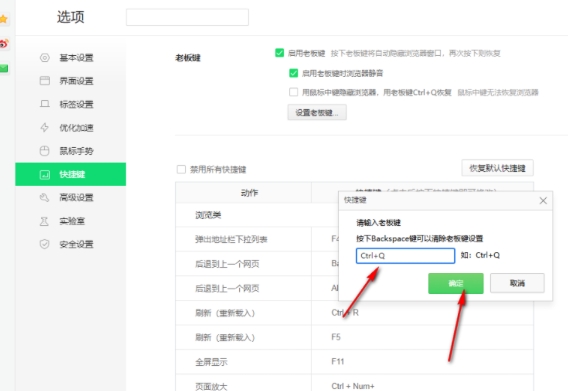Click the 取消 button in dialog
Screen dimensions: 568x391
517,283
